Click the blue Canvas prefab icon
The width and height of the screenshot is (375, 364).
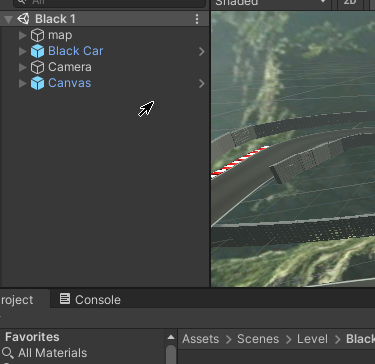(x=37, y=83)
